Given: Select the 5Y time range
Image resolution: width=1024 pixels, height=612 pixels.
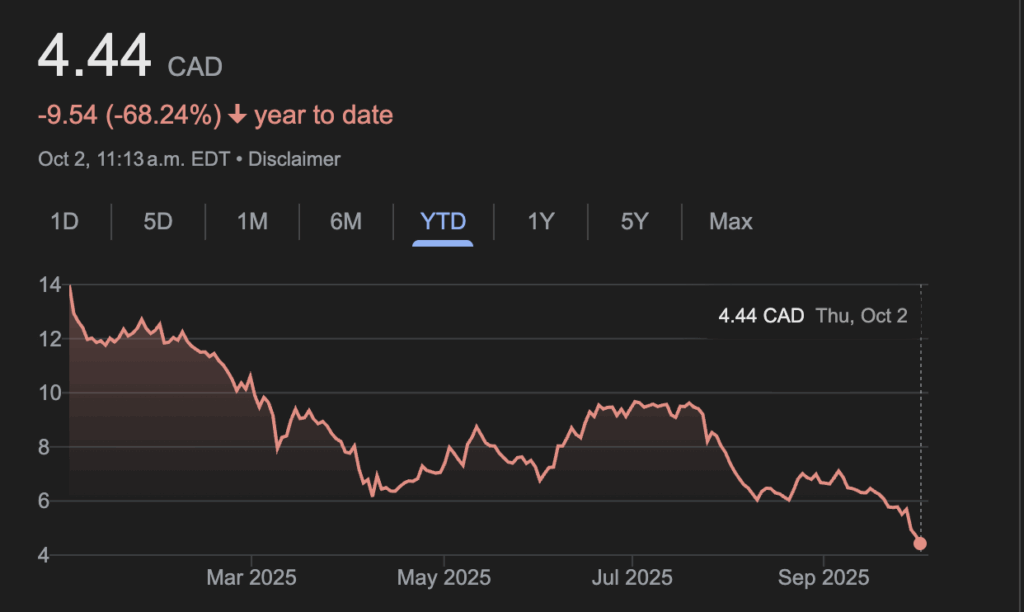Looking at the screenshot, I should [x=634, y=222].
